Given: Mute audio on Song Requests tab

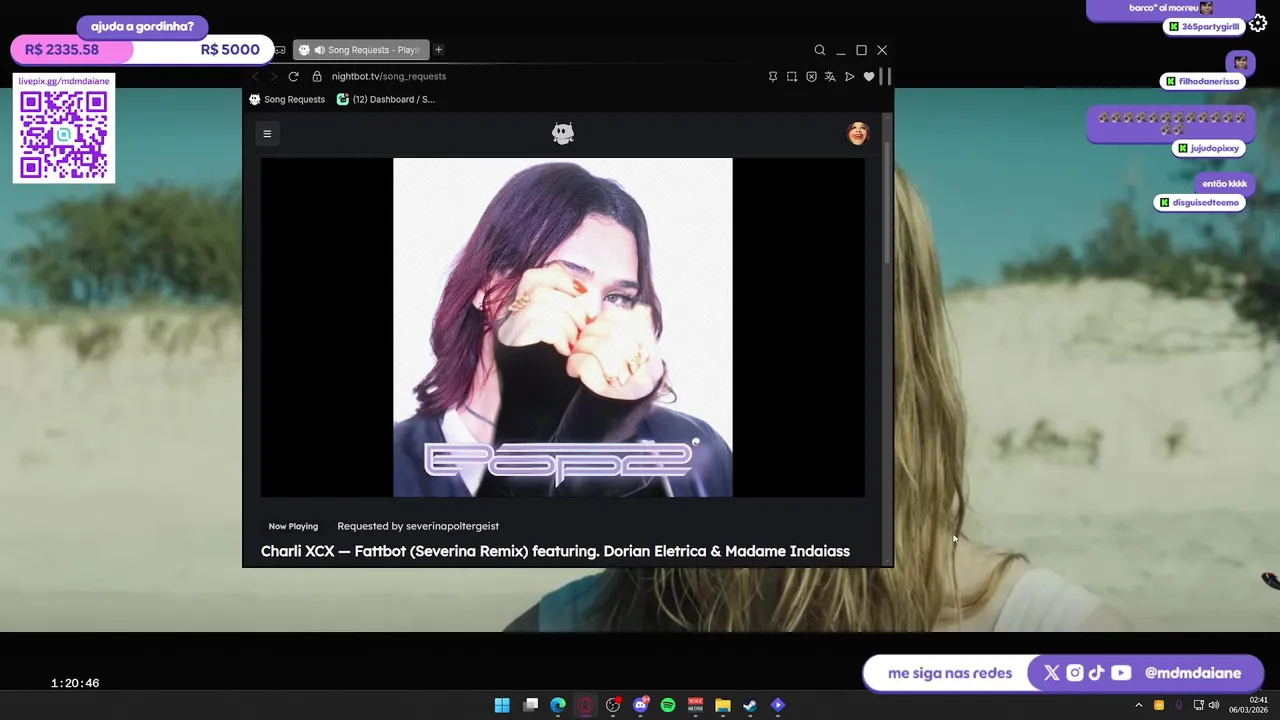Looking at the screenshot, I should [x=319, y=50].
